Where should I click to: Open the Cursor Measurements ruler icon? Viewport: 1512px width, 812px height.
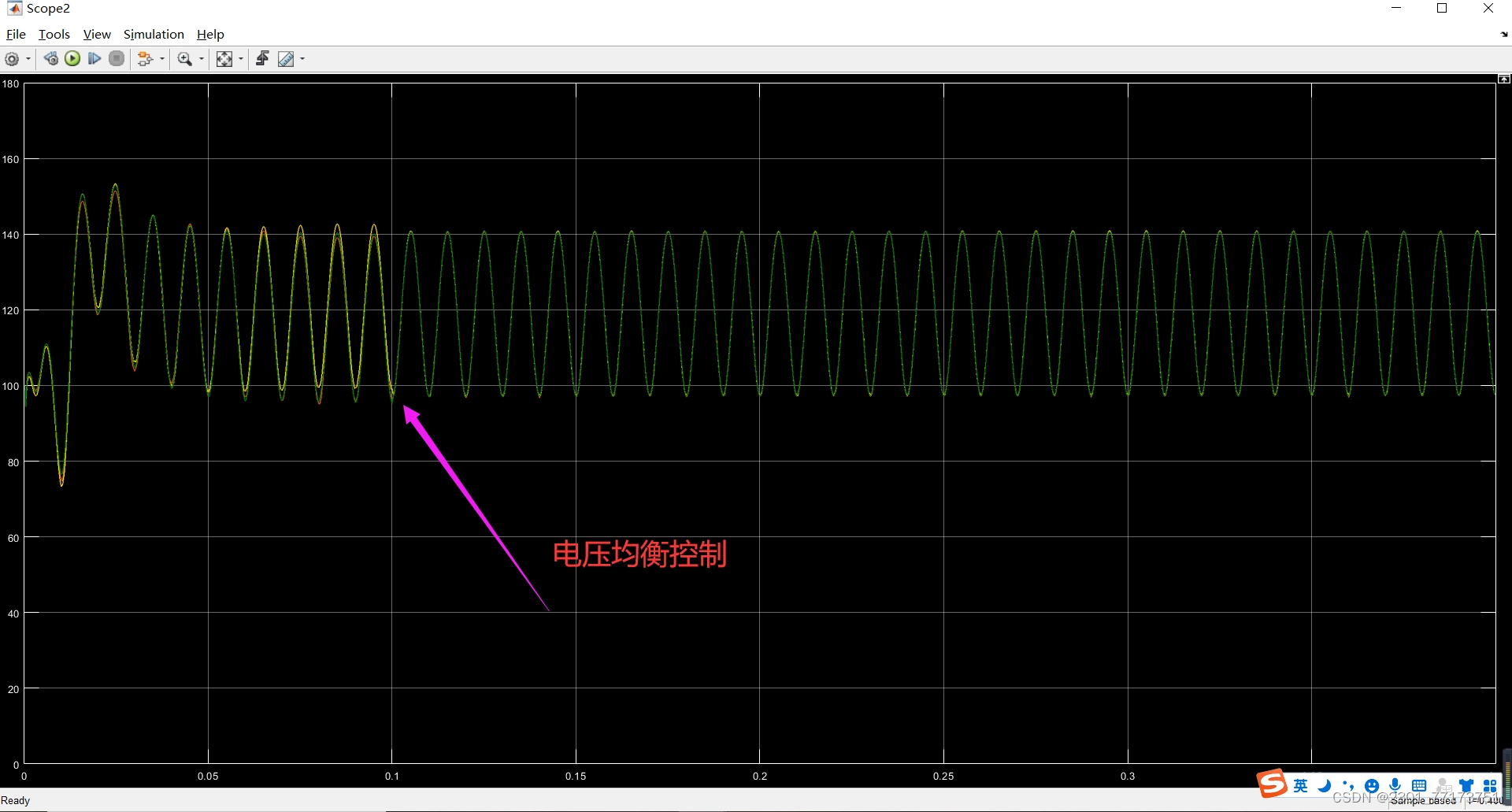coord(286,59)
